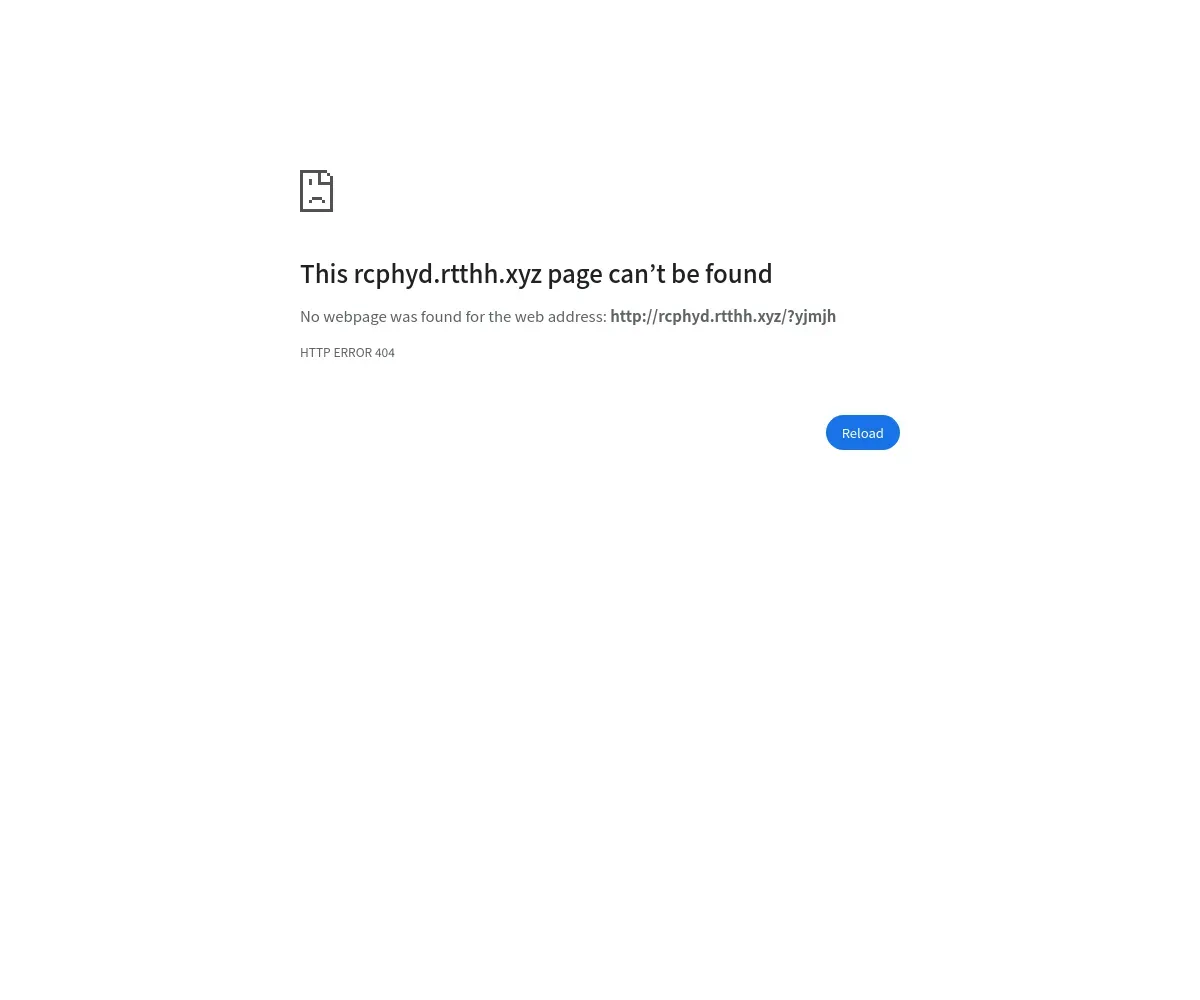Click the 'http://' prefix of the bold address

[634, 316]
